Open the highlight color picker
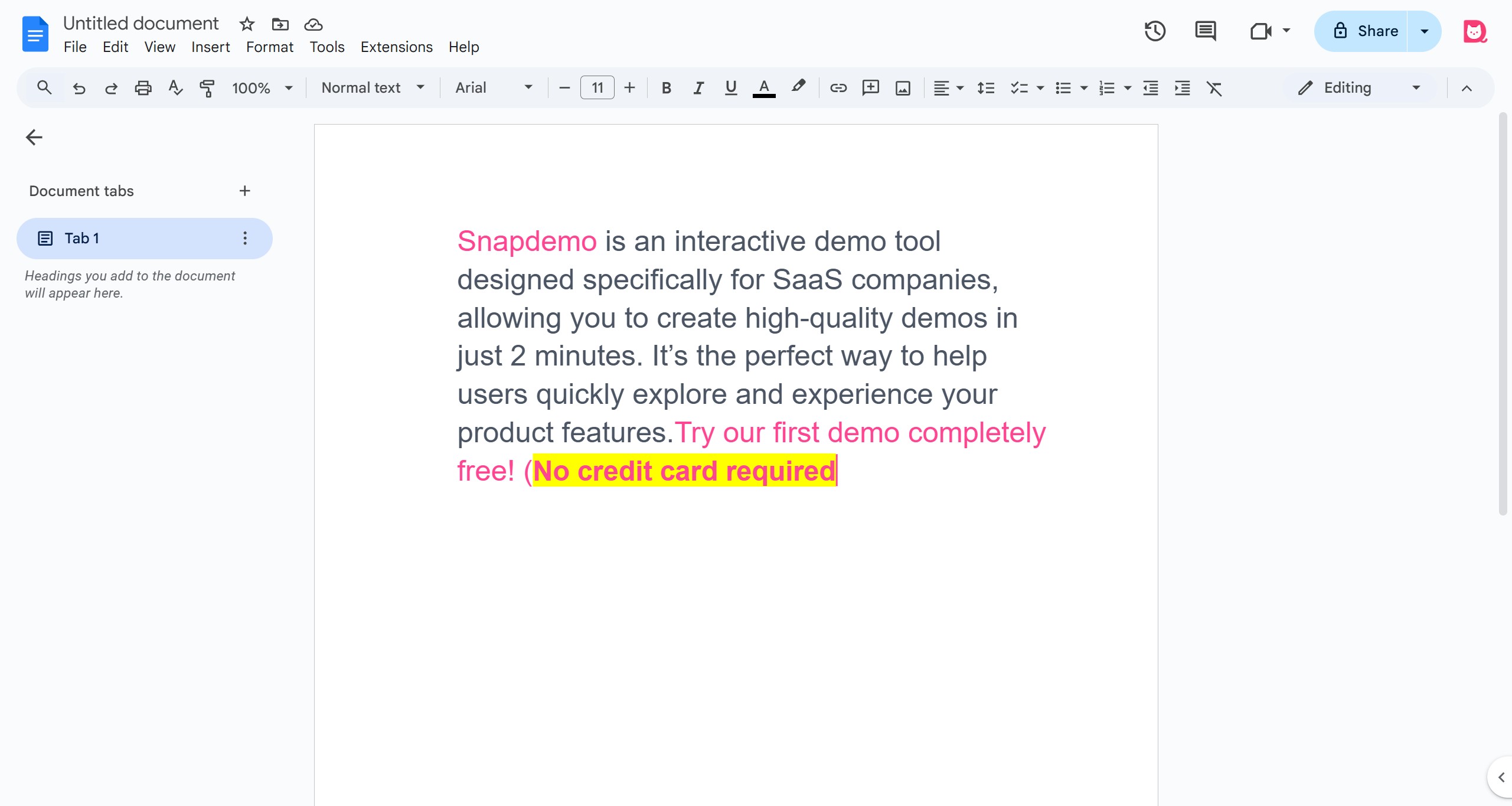 798,87
